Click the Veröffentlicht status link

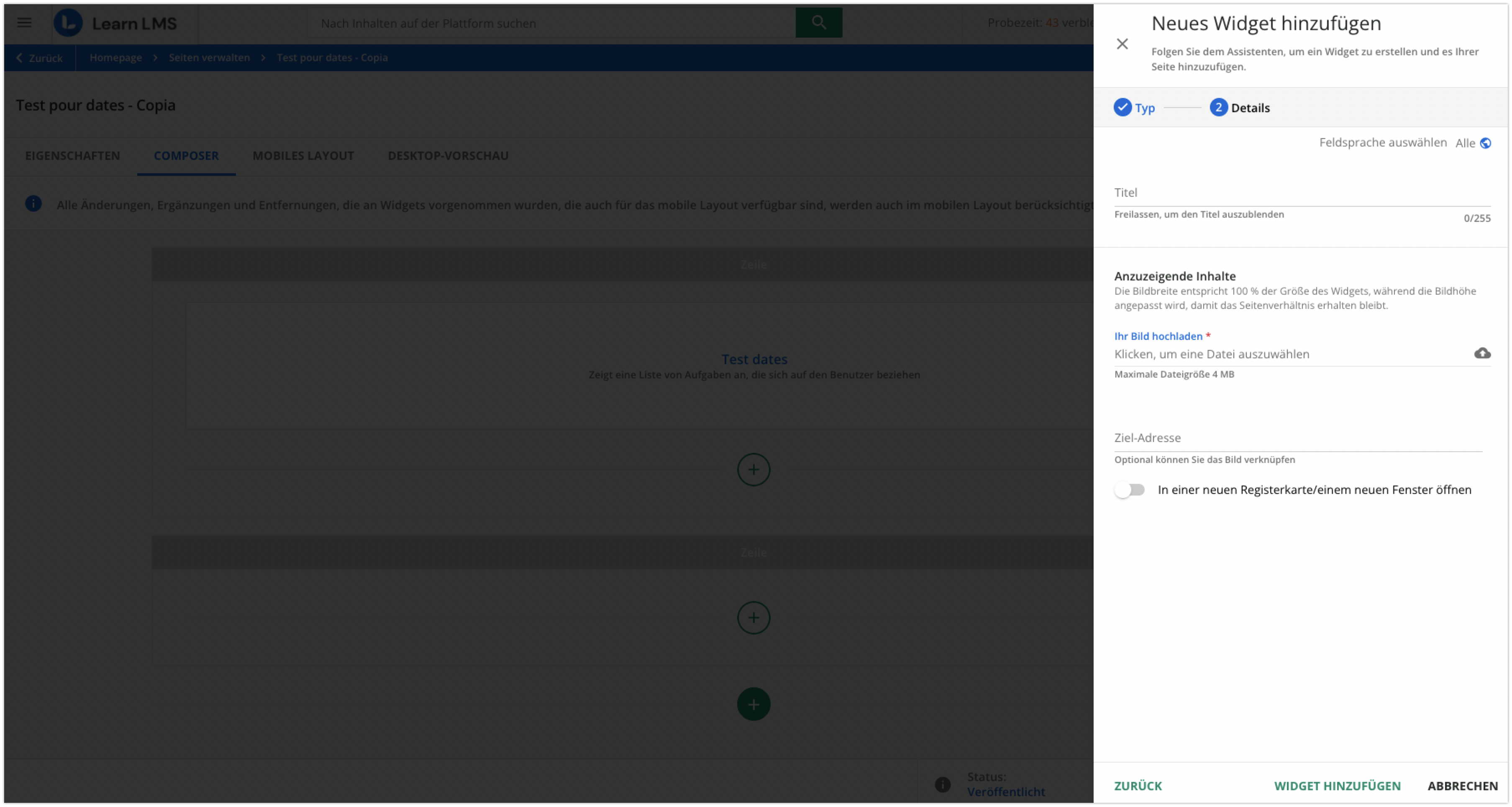tap(1005, 792)
